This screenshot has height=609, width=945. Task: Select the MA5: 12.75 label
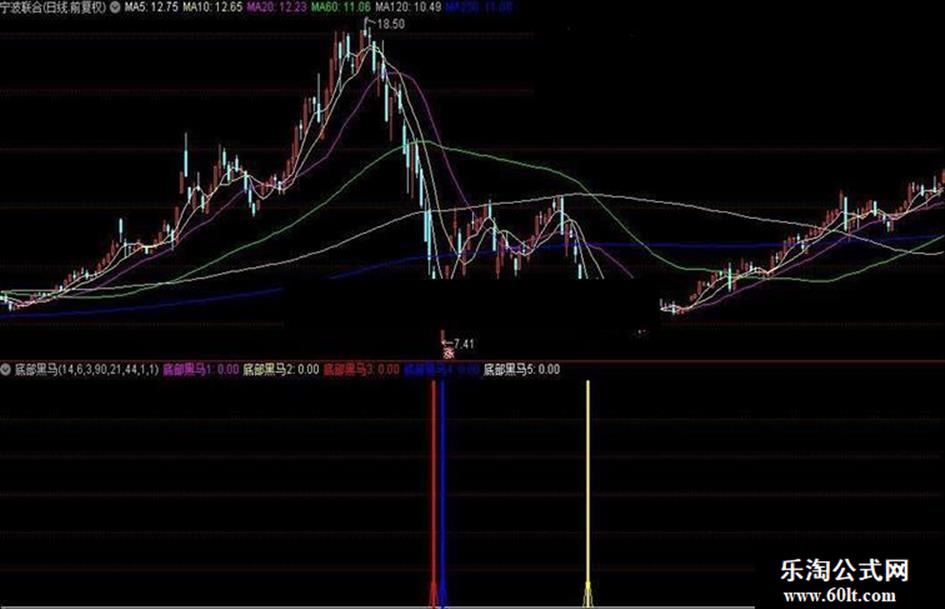[x=151, y=7]
